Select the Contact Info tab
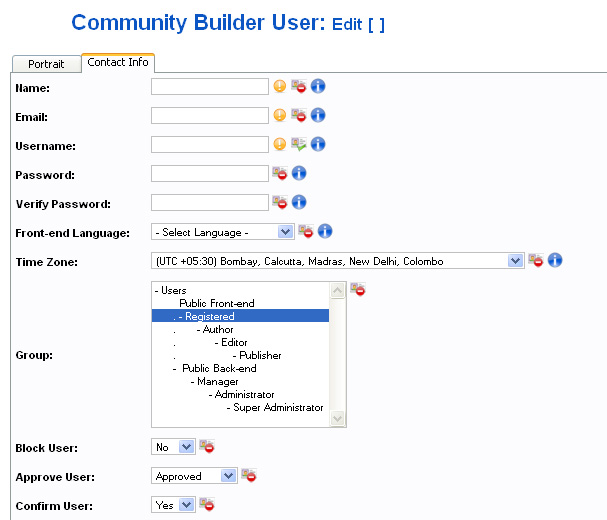 (x=118, y=62)
